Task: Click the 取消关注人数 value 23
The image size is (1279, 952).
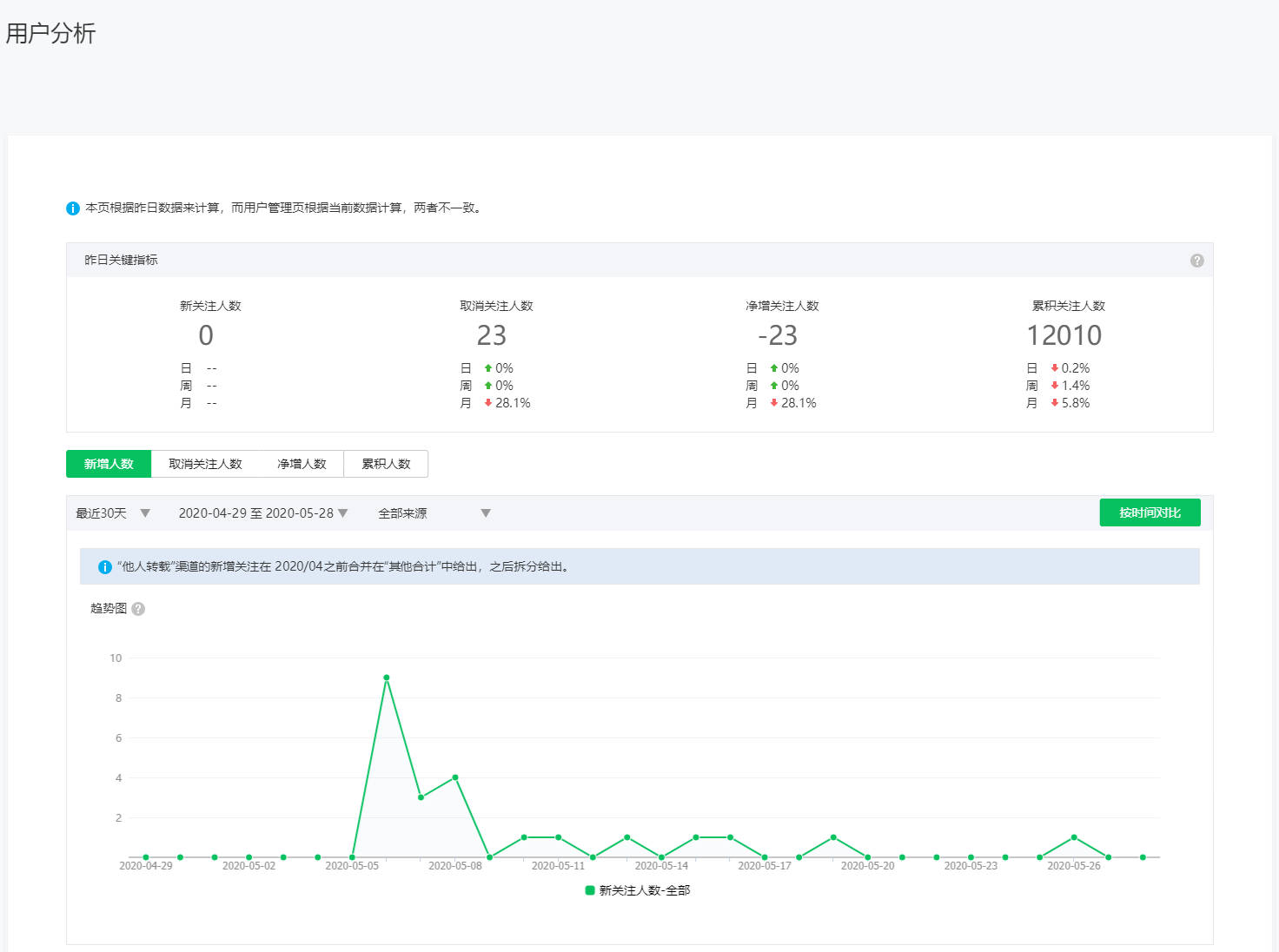Action: 491,335
